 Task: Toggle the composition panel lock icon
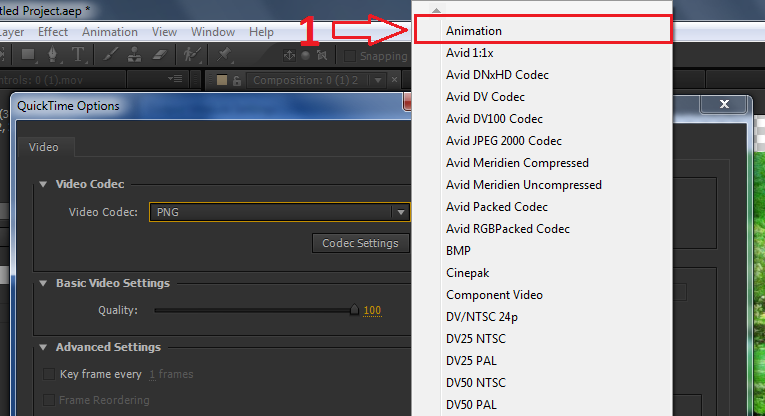[237, 80]
